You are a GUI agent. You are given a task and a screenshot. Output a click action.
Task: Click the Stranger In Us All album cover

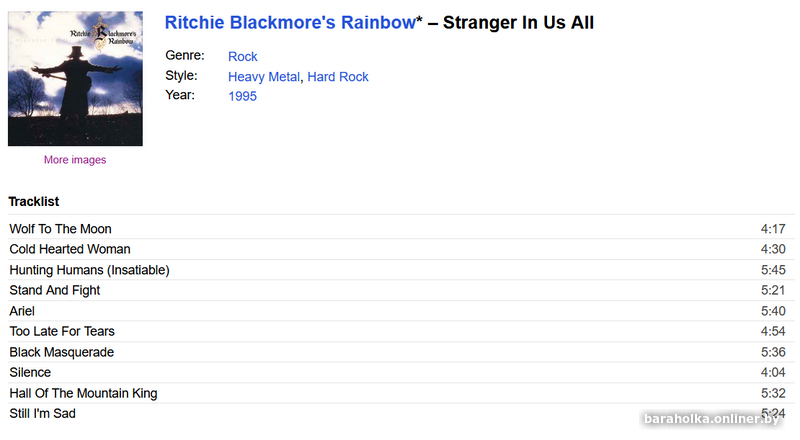tap(75, 79)
